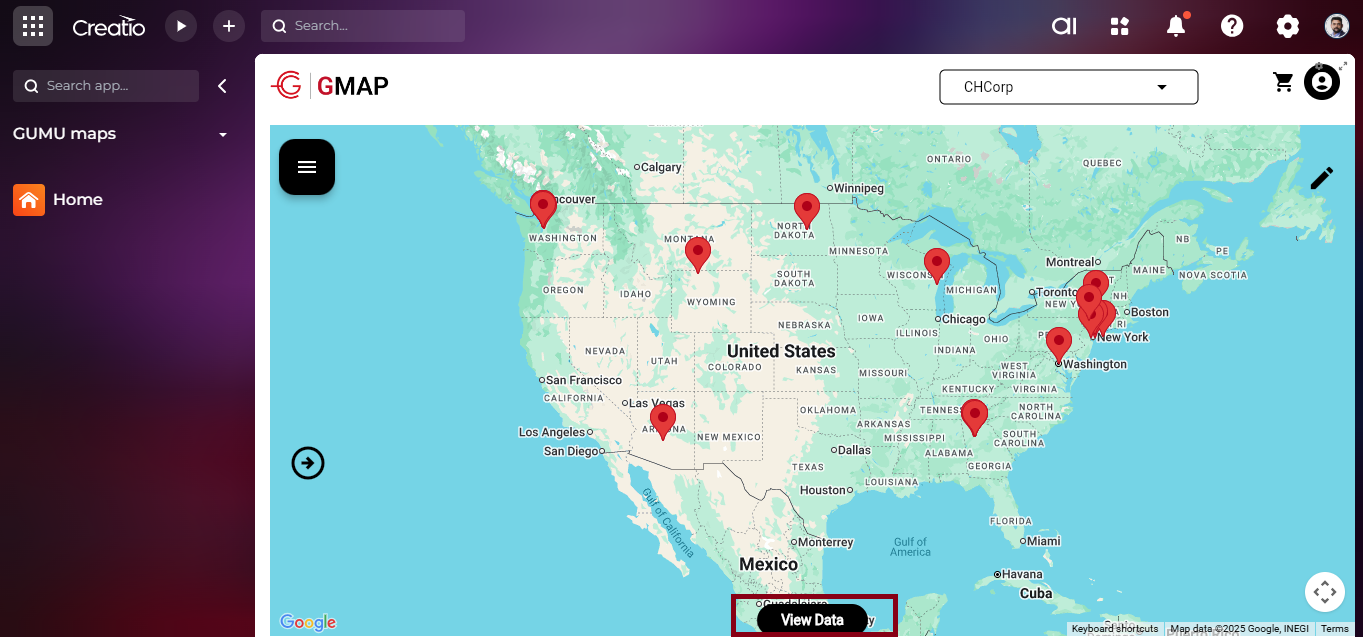Select the map pin in Montana
Image resolution: width=1363 pixels, height=637 pixels.
(x=698, y=255)
